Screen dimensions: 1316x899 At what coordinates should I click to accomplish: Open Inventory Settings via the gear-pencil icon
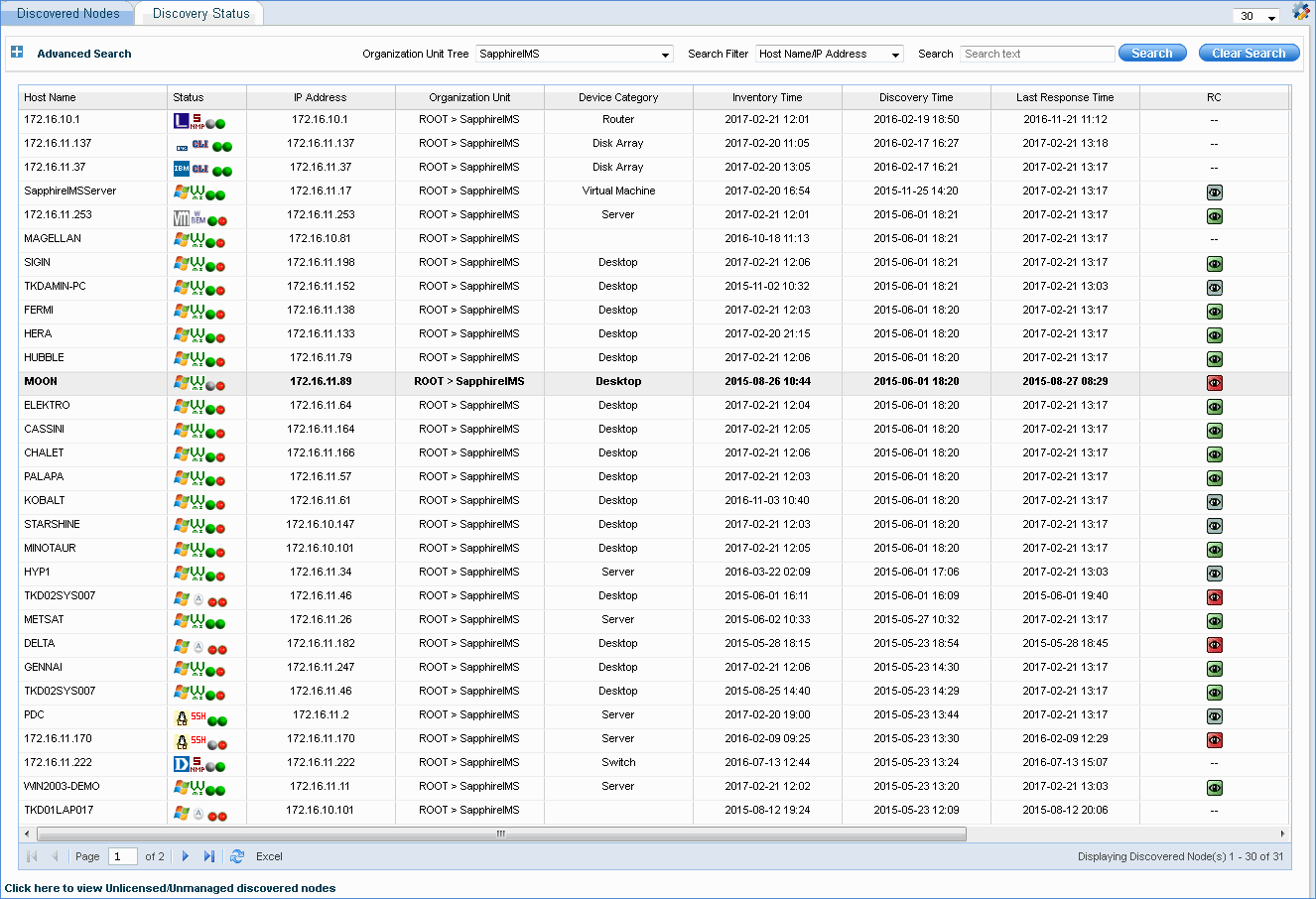[1300, 12]
